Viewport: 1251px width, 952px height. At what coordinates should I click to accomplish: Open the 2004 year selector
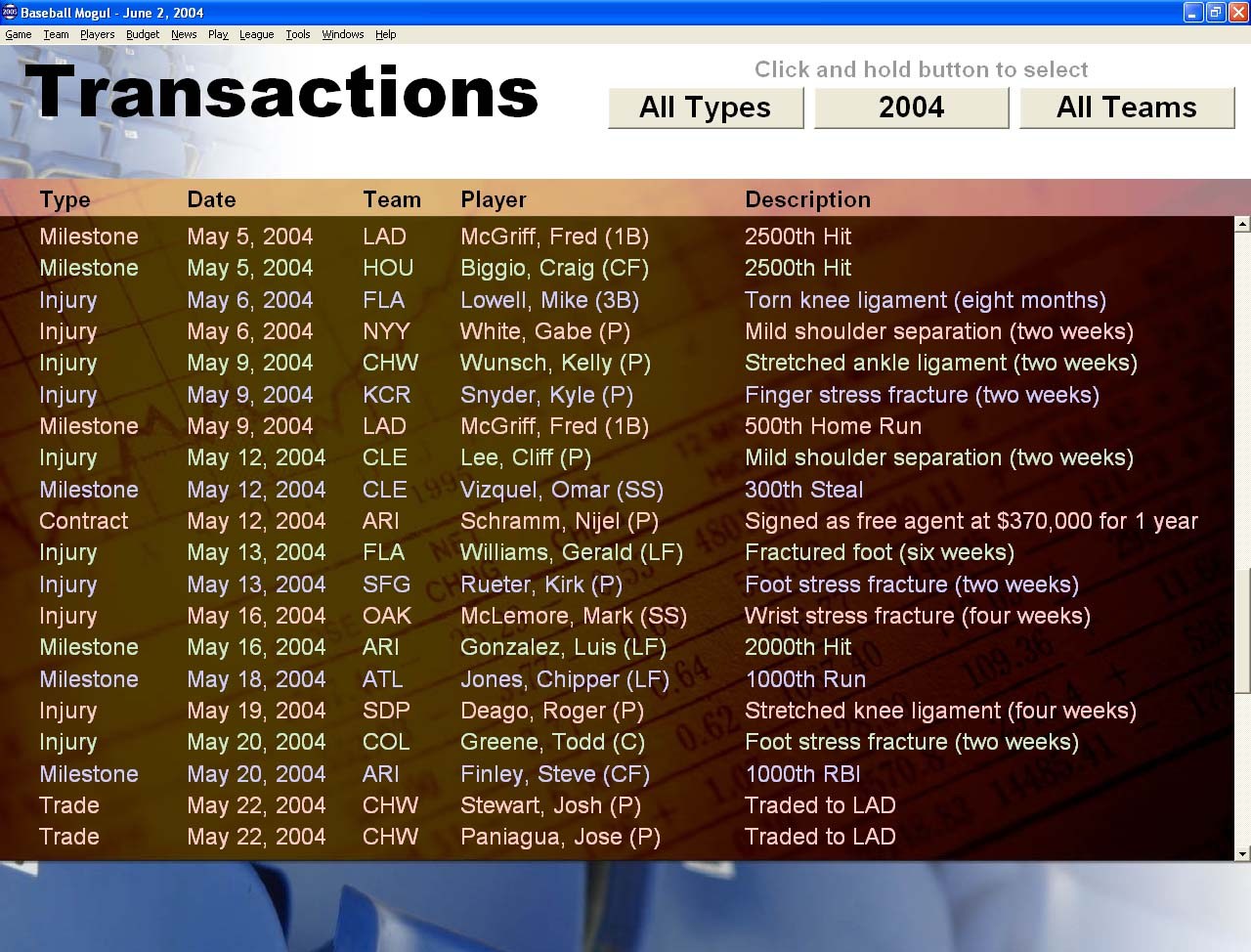click(x=911, y=108)
